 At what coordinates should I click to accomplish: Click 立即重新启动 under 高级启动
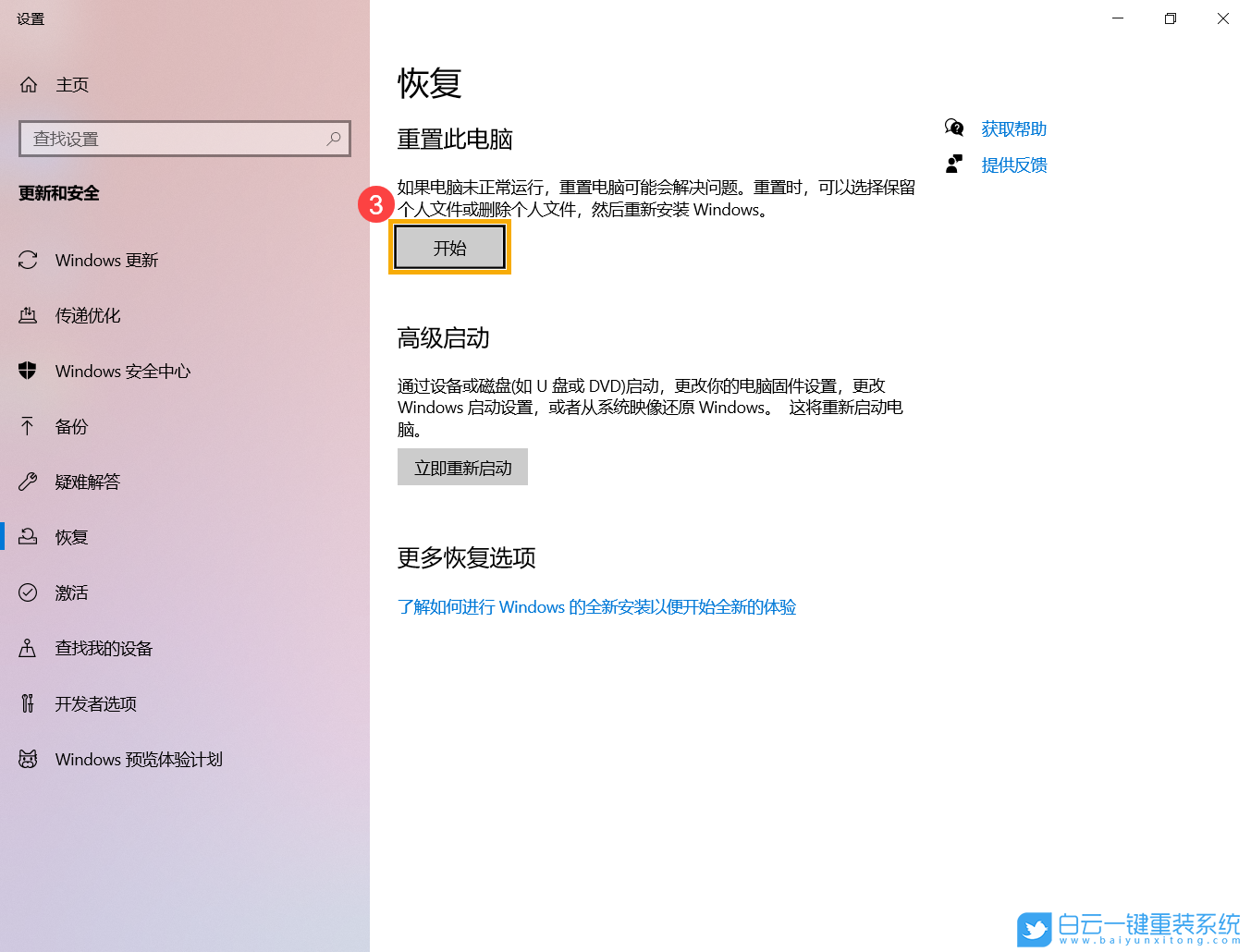click(x=462, y=467)
